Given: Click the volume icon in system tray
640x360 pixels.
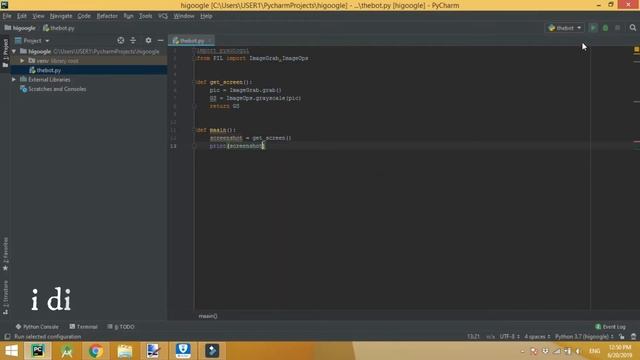Looking at the screenshot, I should pos(578,351).
